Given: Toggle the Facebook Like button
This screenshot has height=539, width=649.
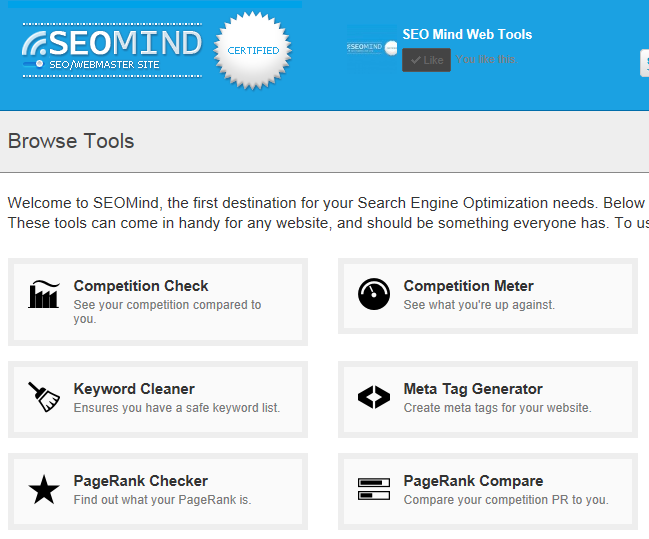Looking at the screenshot, I should tap(426, 60).
